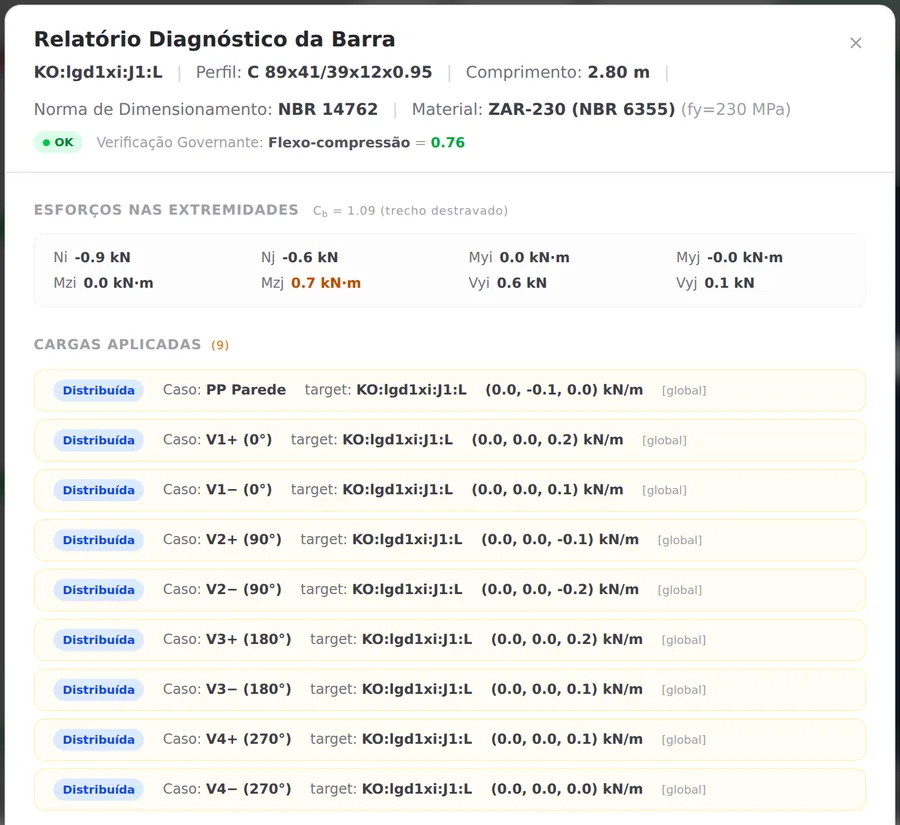Select the V2+ (90°) load row
The height and width of the screenshot is (825, 900).
click(449, 540)
